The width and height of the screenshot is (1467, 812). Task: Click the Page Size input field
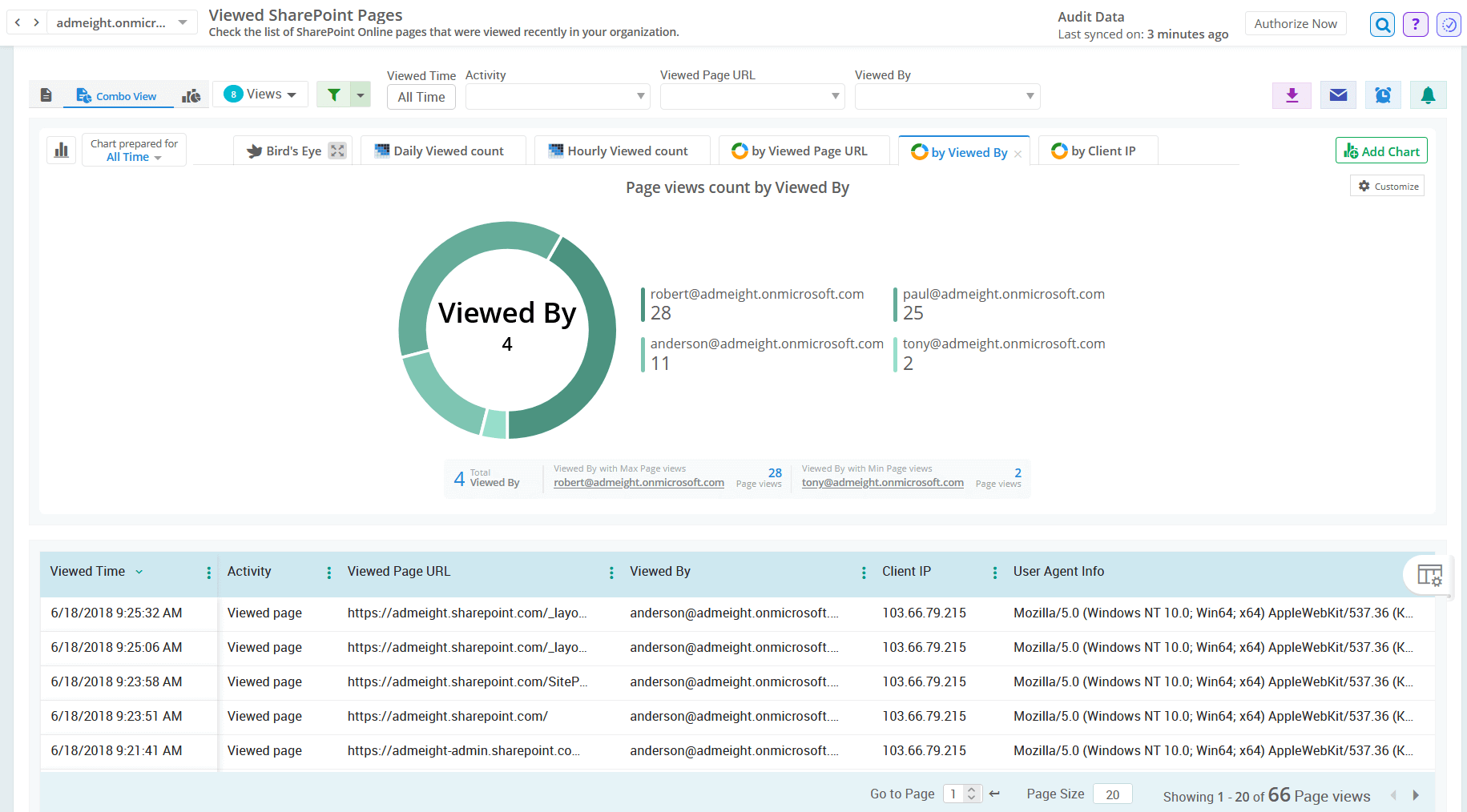point(1112,794)
